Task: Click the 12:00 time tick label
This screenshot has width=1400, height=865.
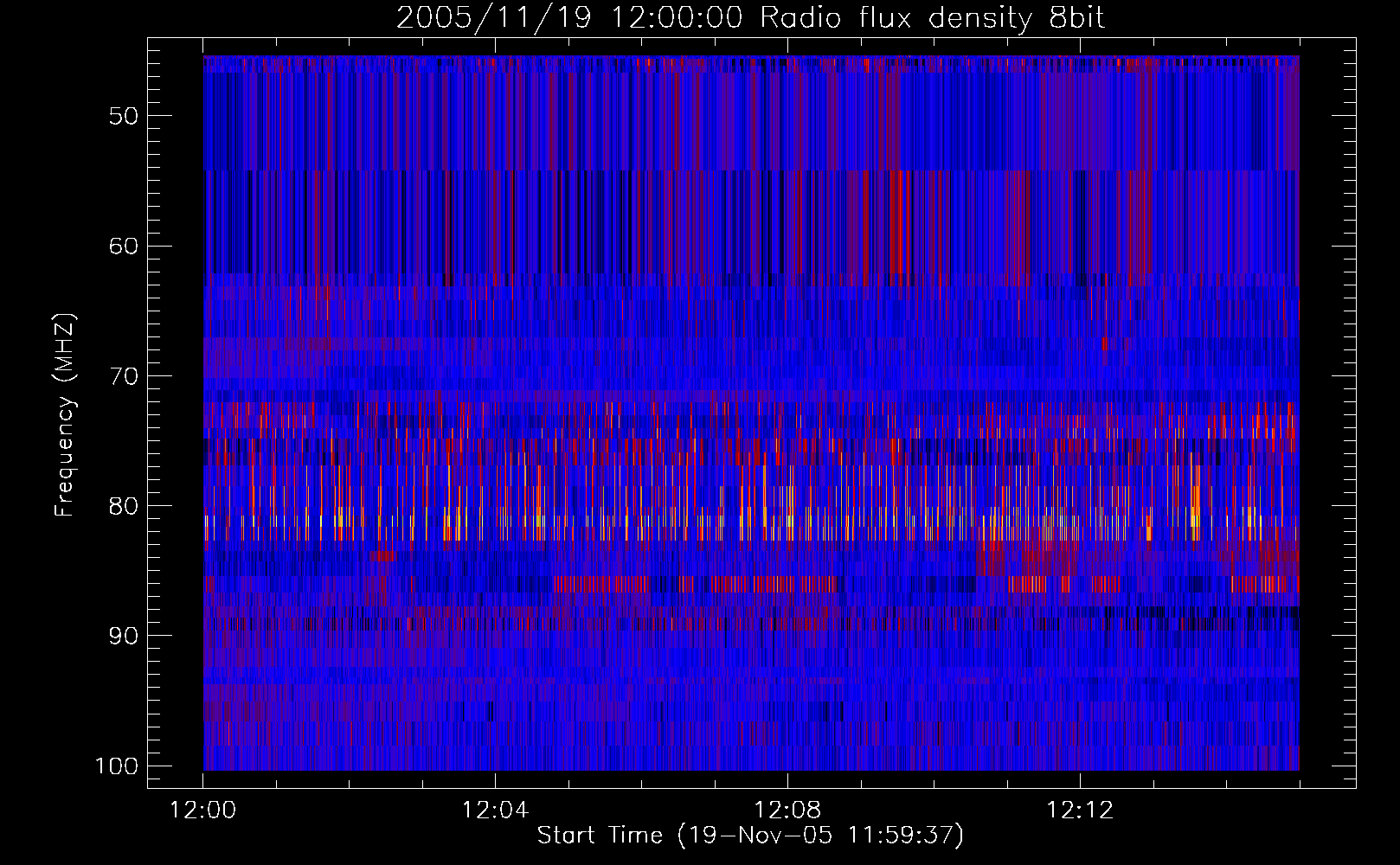Action: coord(202,811)
